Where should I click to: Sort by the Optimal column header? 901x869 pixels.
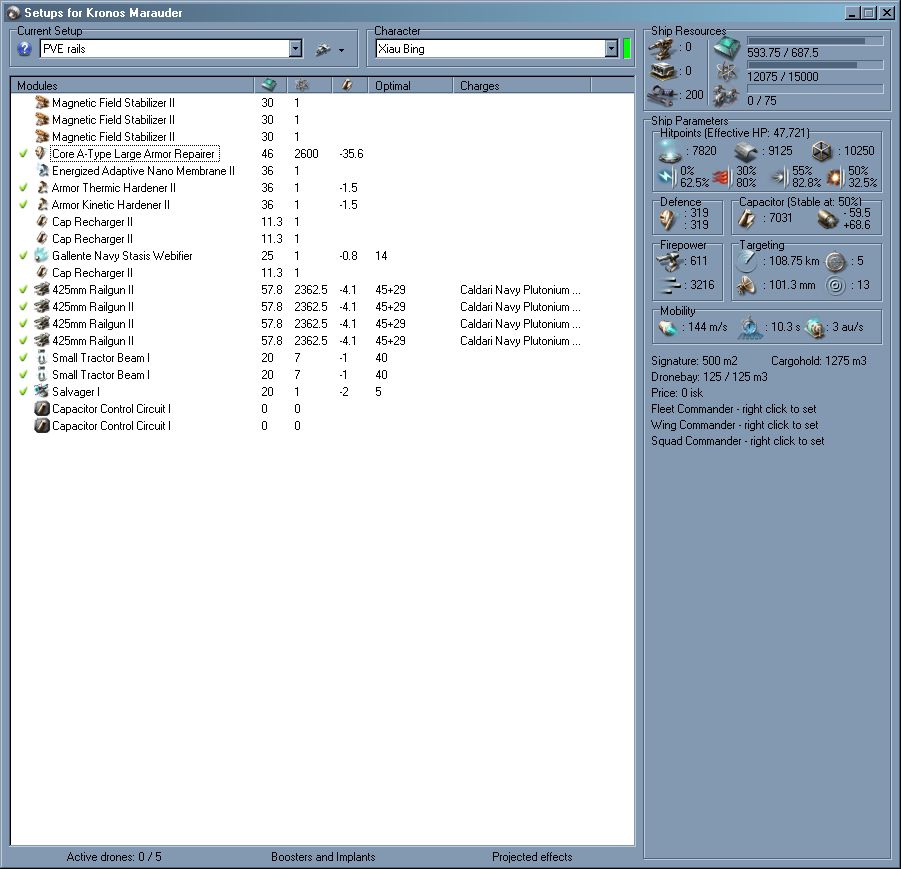pyautogui.click(x=410, y=86)
